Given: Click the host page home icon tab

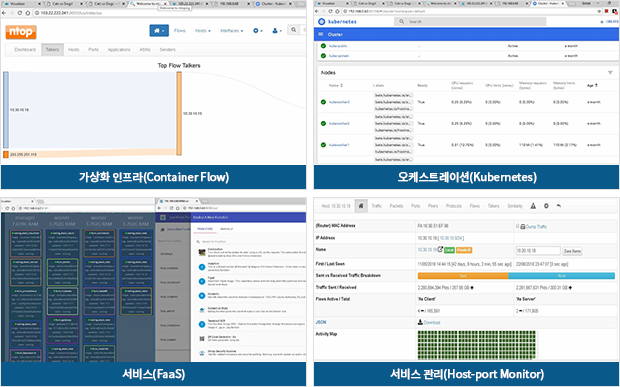Looking at the screenshot, I should click(361, 206).
